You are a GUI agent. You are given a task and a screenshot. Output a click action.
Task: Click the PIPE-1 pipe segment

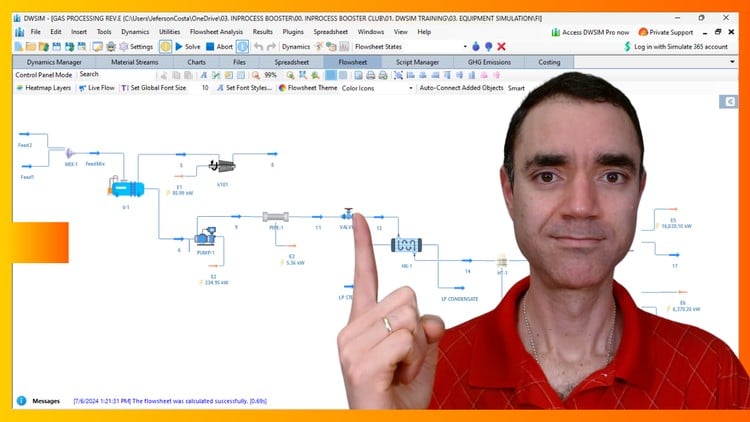tap(276, 216)
